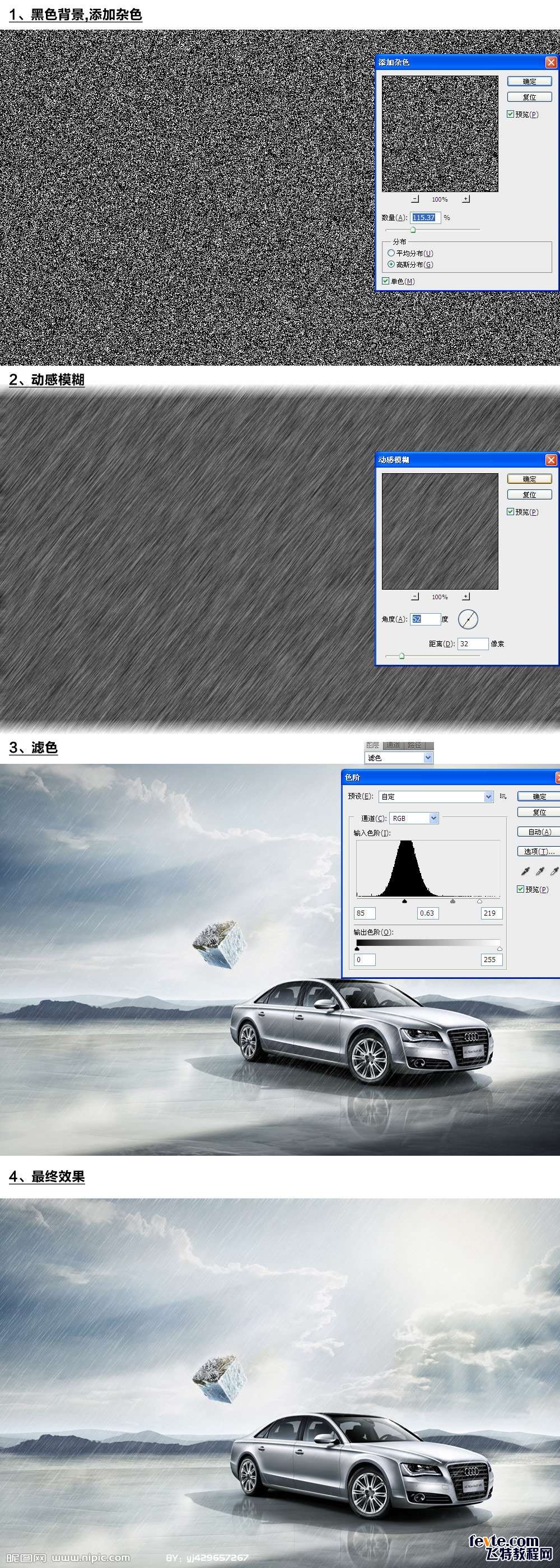The image size is (560, 1568).
Task: Pick the gray point eyedropper in Levels
Action: pos(539,871)
